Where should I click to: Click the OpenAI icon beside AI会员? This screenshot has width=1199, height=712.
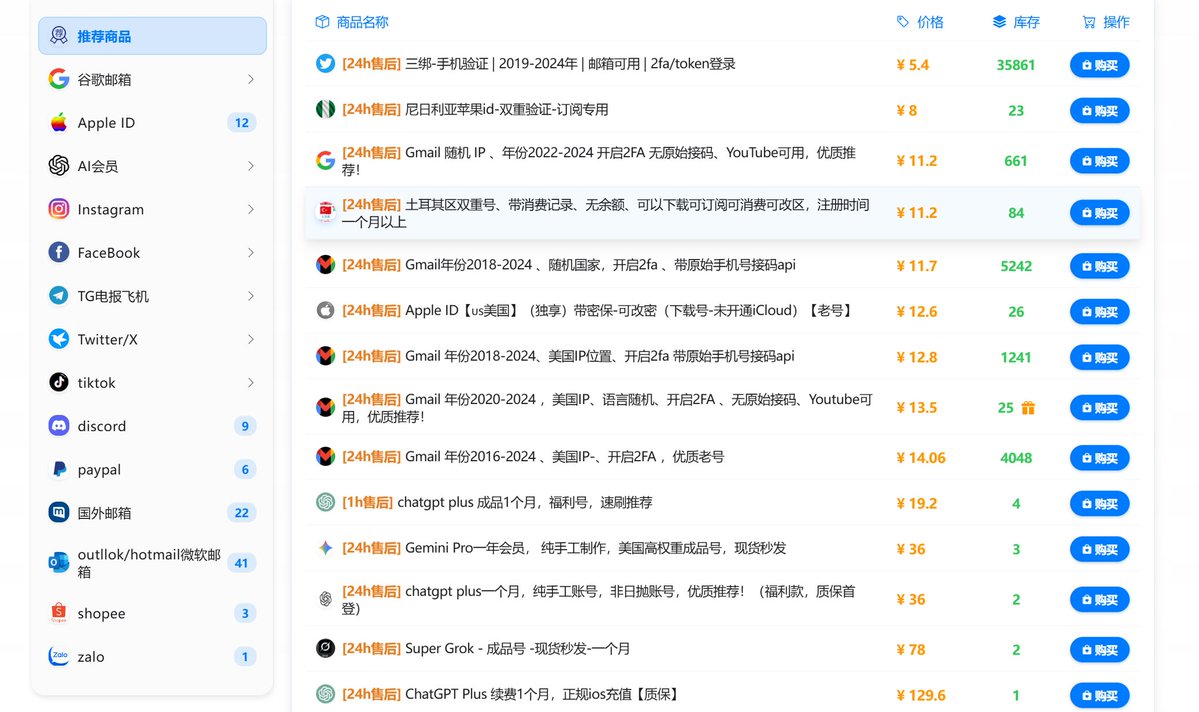[59, 165]
